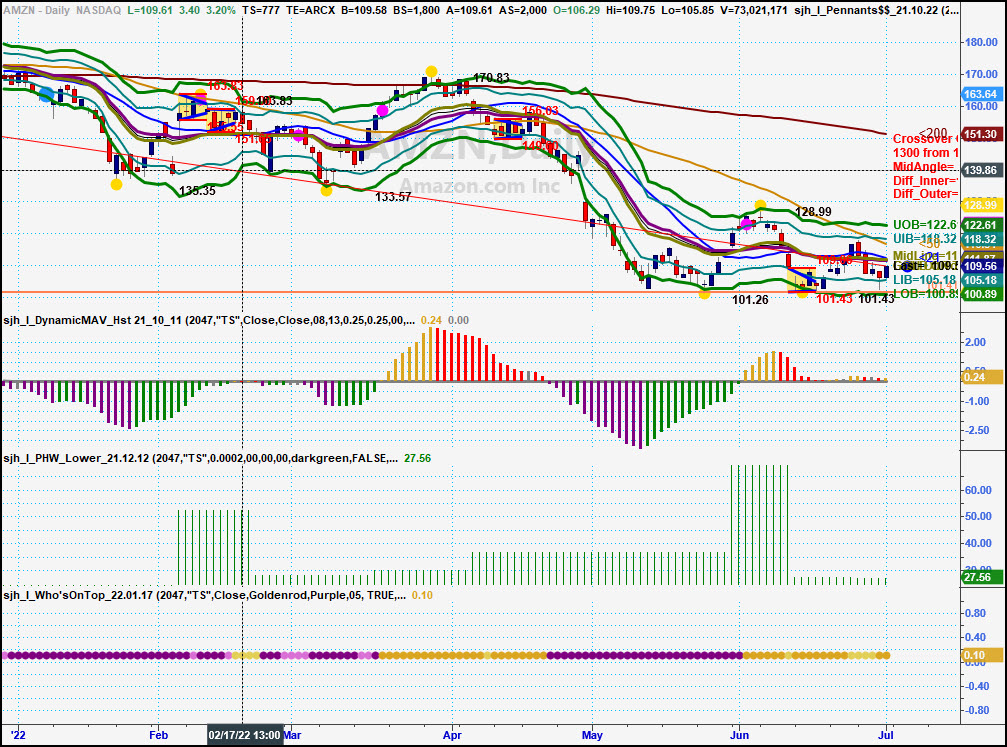The width and height of the screenshot is (1007, 747).
Task: Click the gold 0.10 Who'sOnTop axis marker
Action: pyautogui.click(x=981, y=655)
